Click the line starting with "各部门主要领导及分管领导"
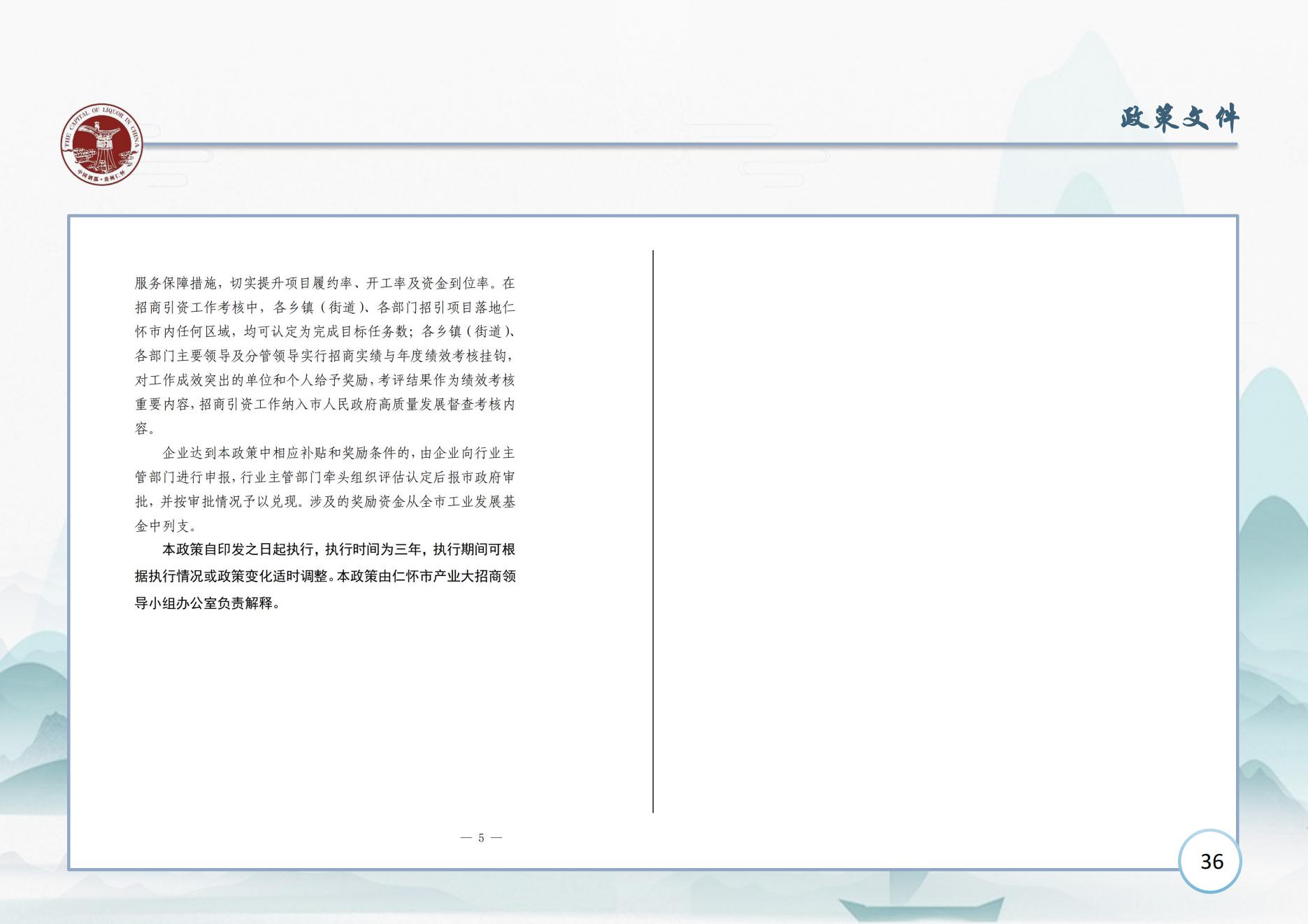 324,356
